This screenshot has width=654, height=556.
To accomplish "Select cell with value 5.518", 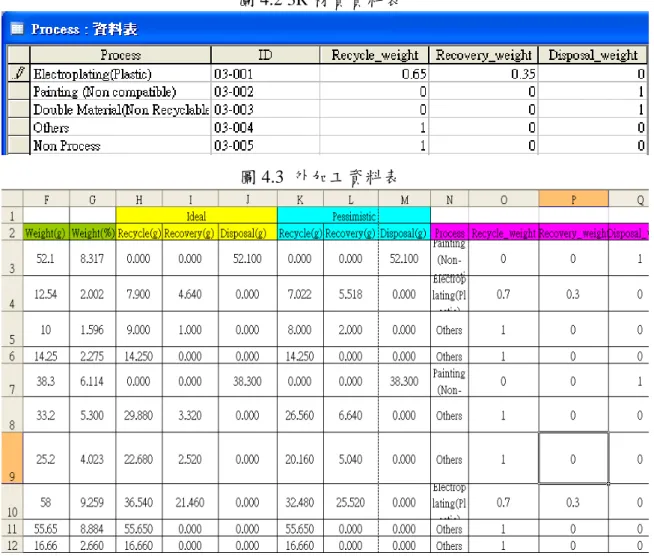I will pos(351,294).
